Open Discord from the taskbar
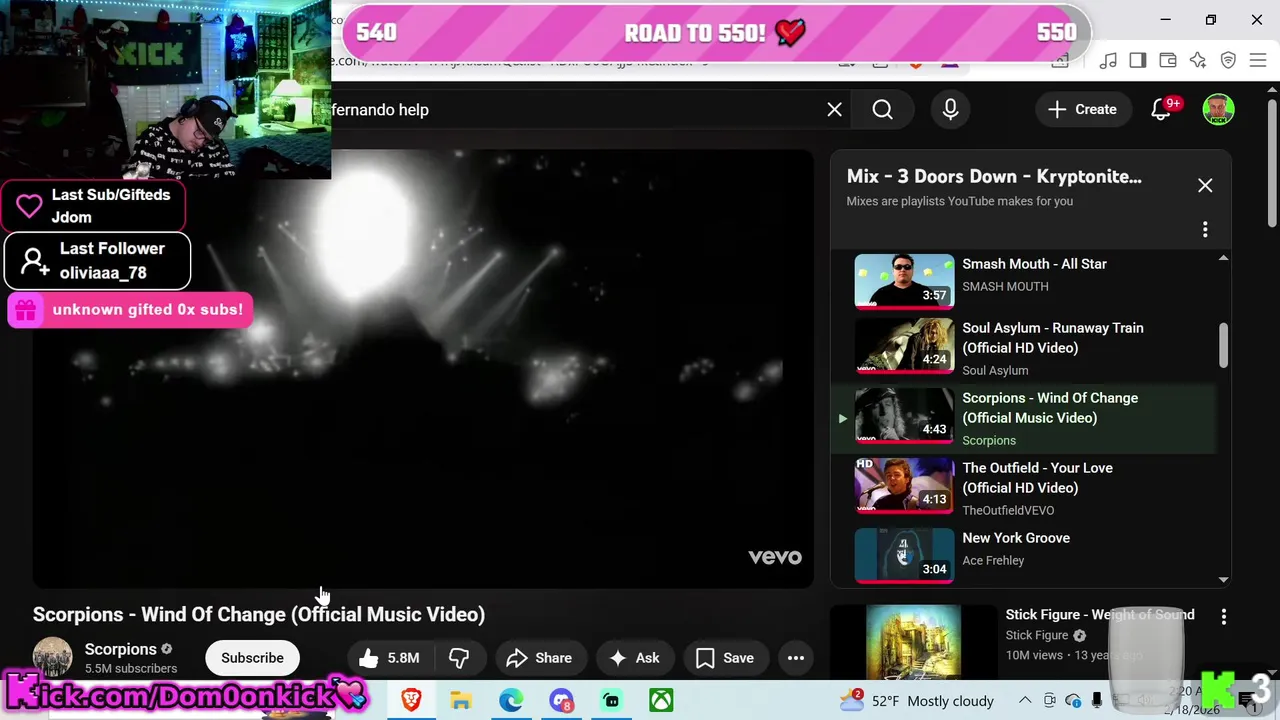This screenshot has height=720, width=1280. (561, 700)
